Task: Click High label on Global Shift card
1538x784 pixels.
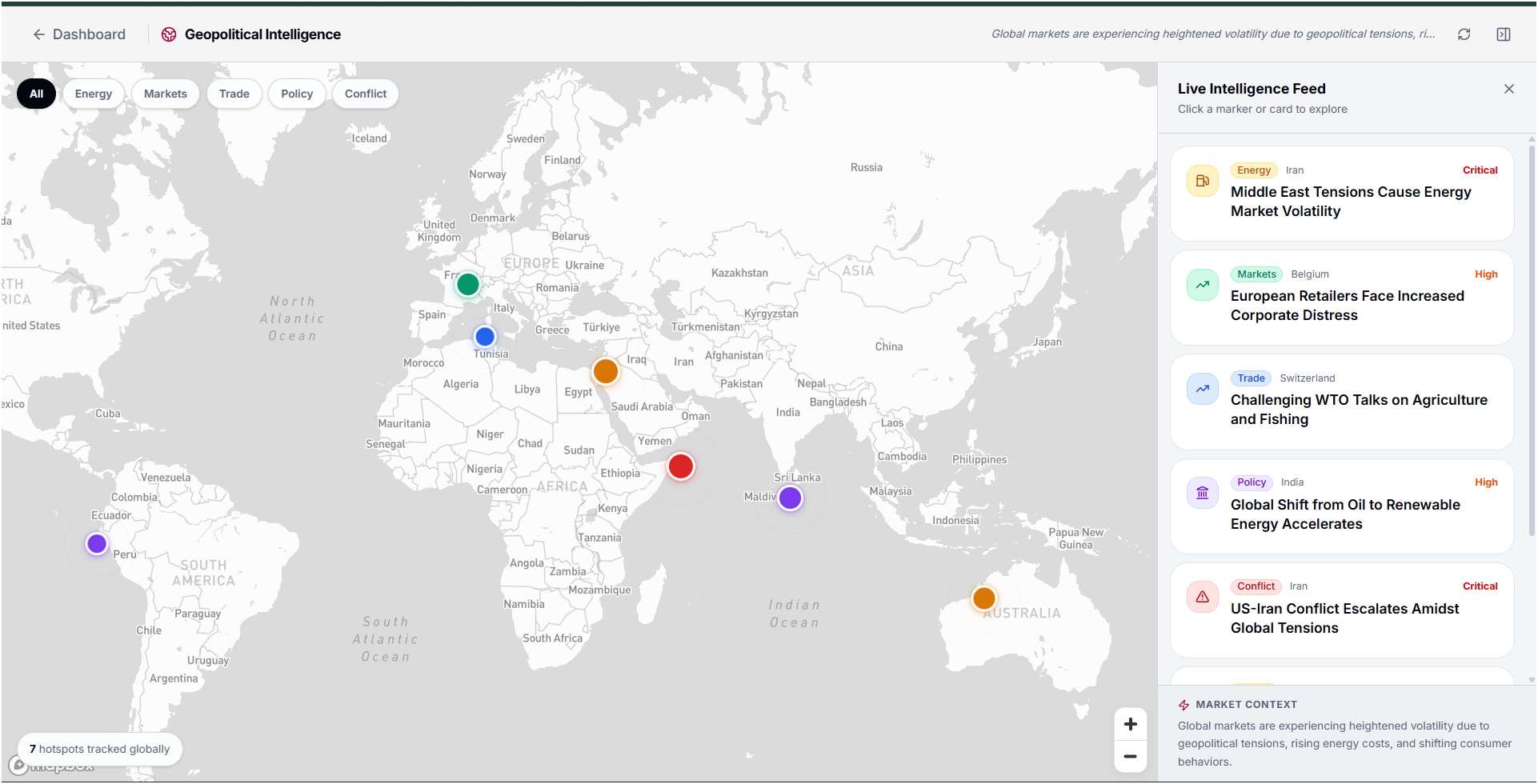Action: coord(1486,482)
